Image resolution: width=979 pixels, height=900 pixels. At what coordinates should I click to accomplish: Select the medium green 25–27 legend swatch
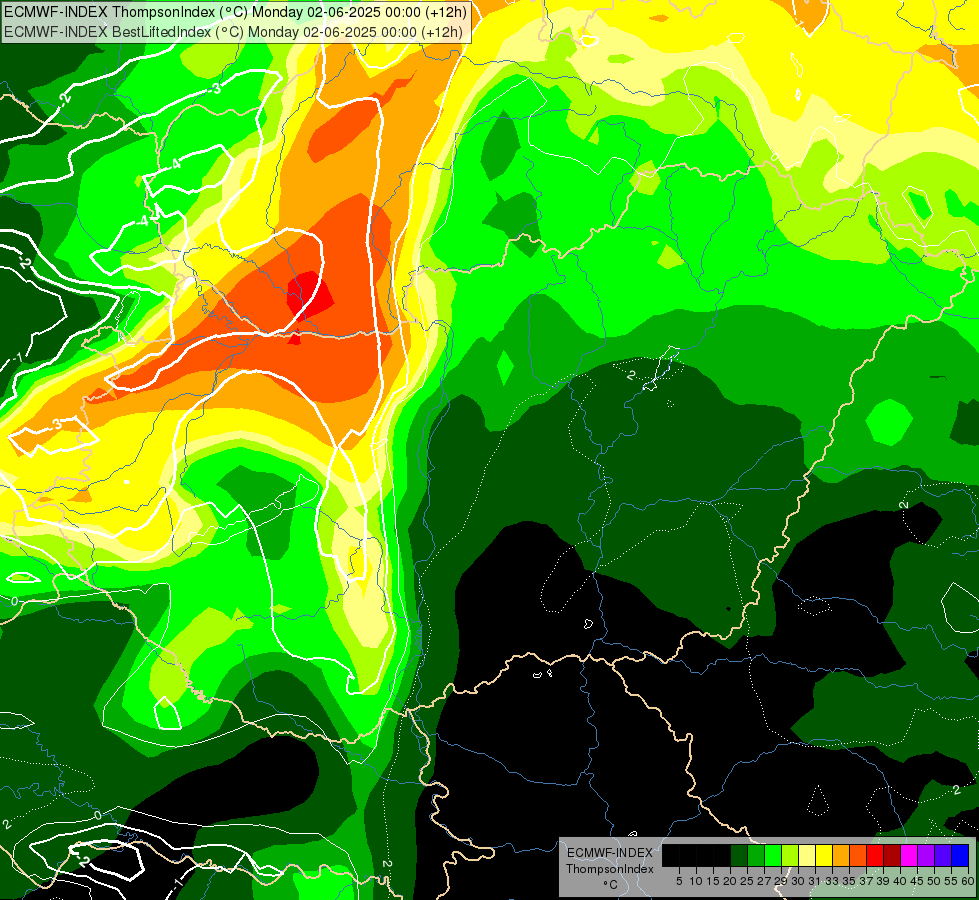(x=756, y=855)
